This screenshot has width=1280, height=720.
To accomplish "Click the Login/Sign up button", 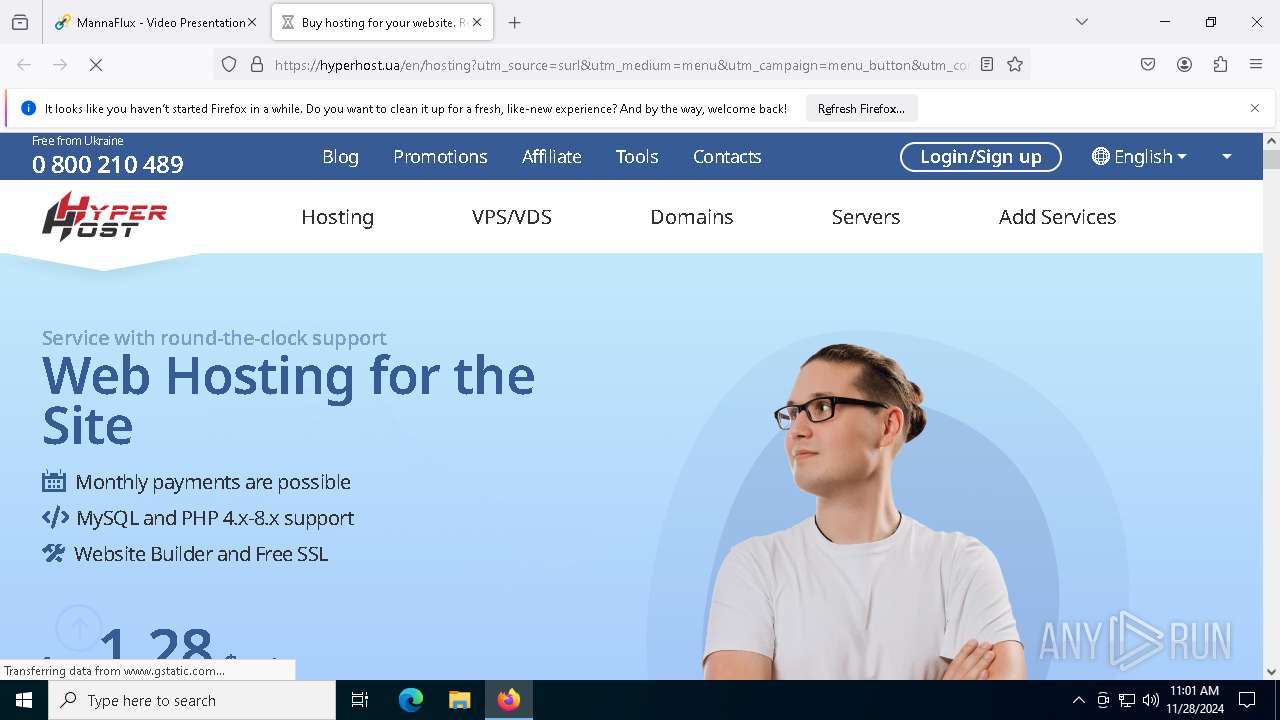I will tap(981, 157).
